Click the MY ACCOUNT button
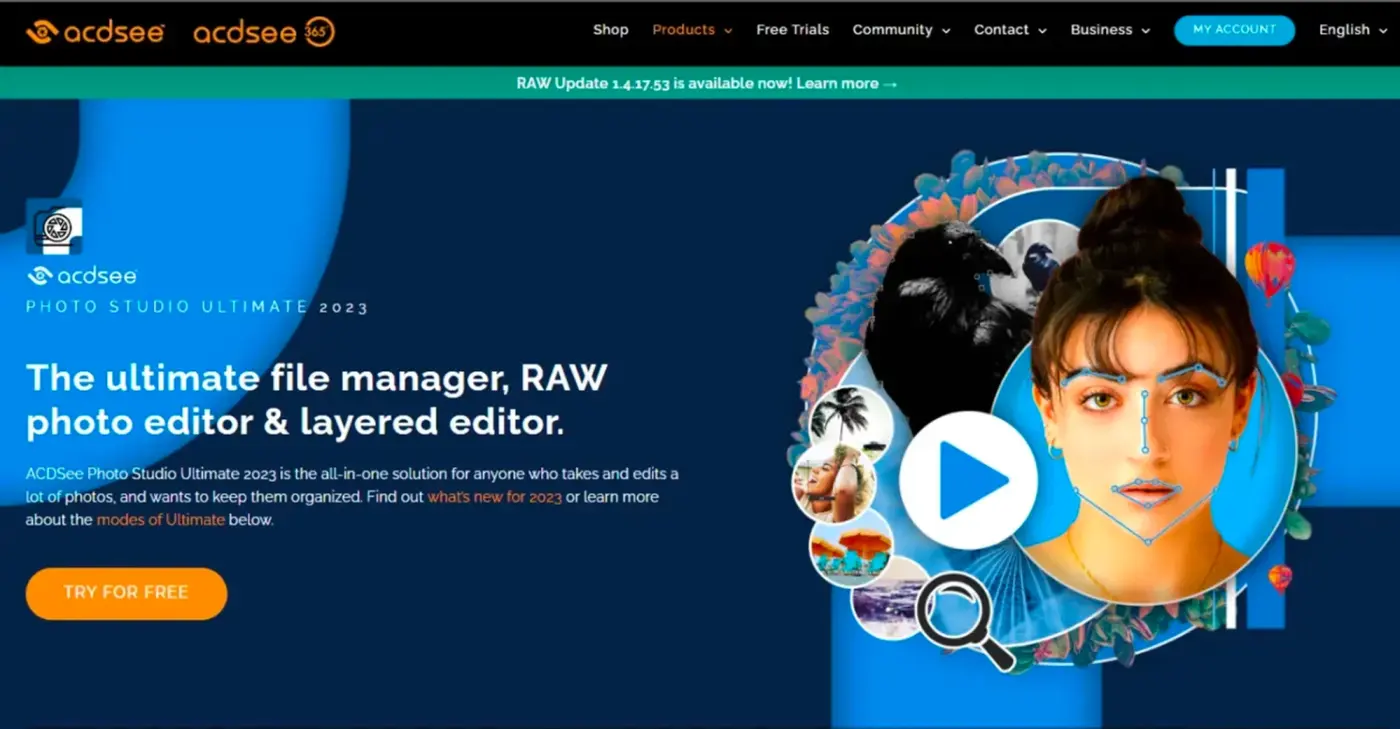Screen dimensions: 1400x729 click(1234, 30)
